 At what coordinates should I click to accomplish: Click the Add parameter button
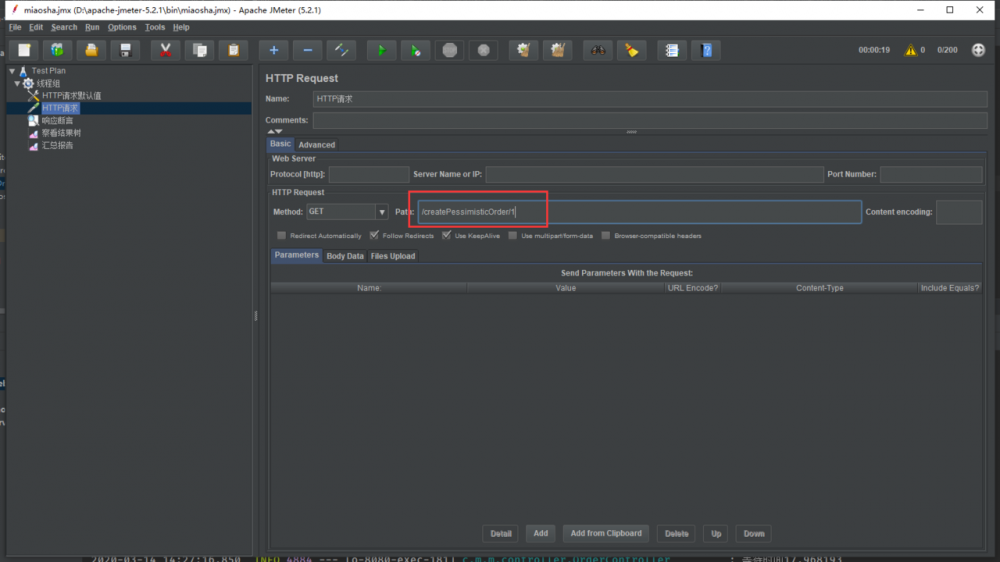coord(540,534)
